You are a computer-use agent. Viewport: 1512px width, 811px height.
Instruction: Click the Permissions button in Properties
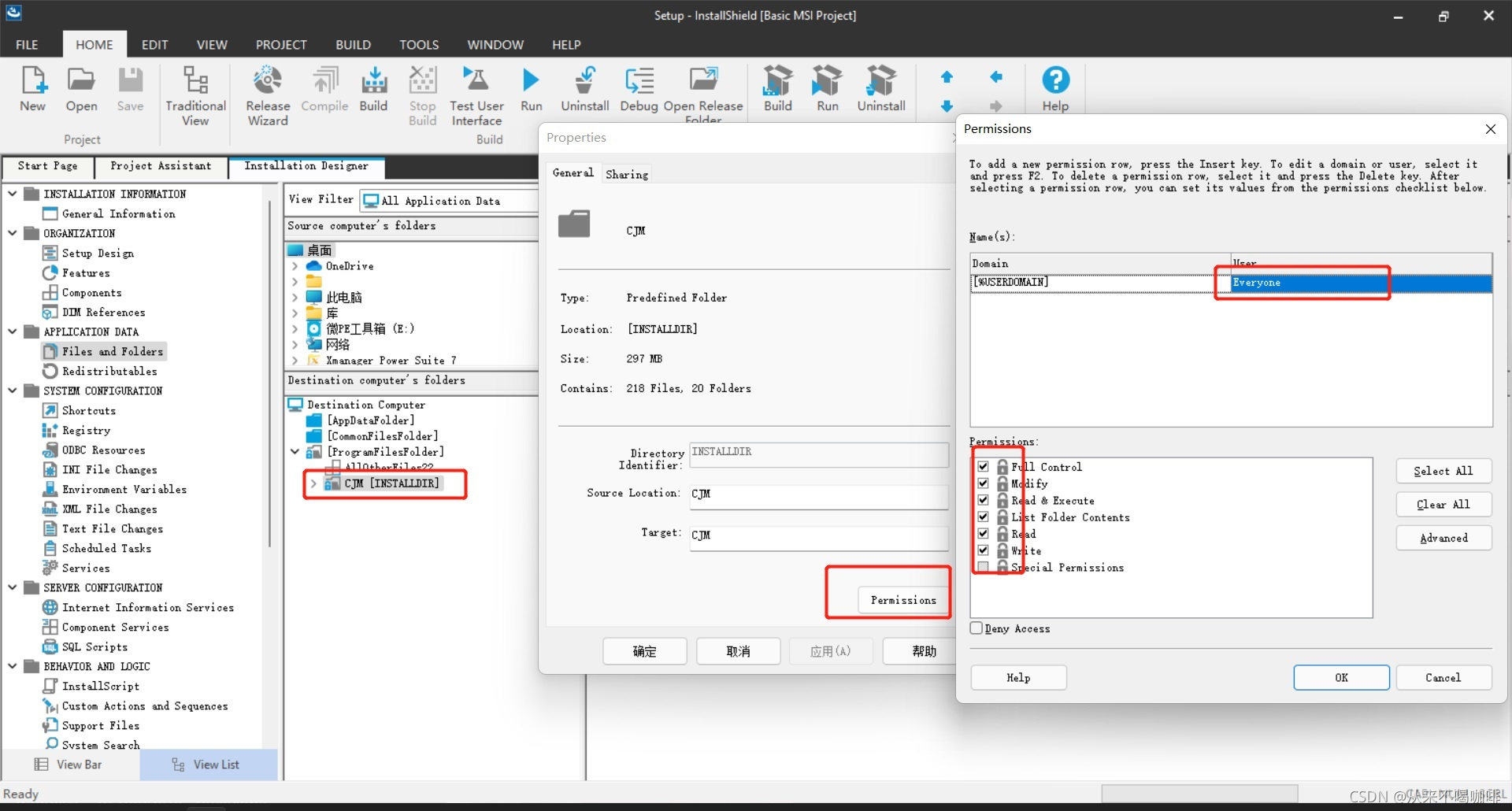[x=903, y=600]
